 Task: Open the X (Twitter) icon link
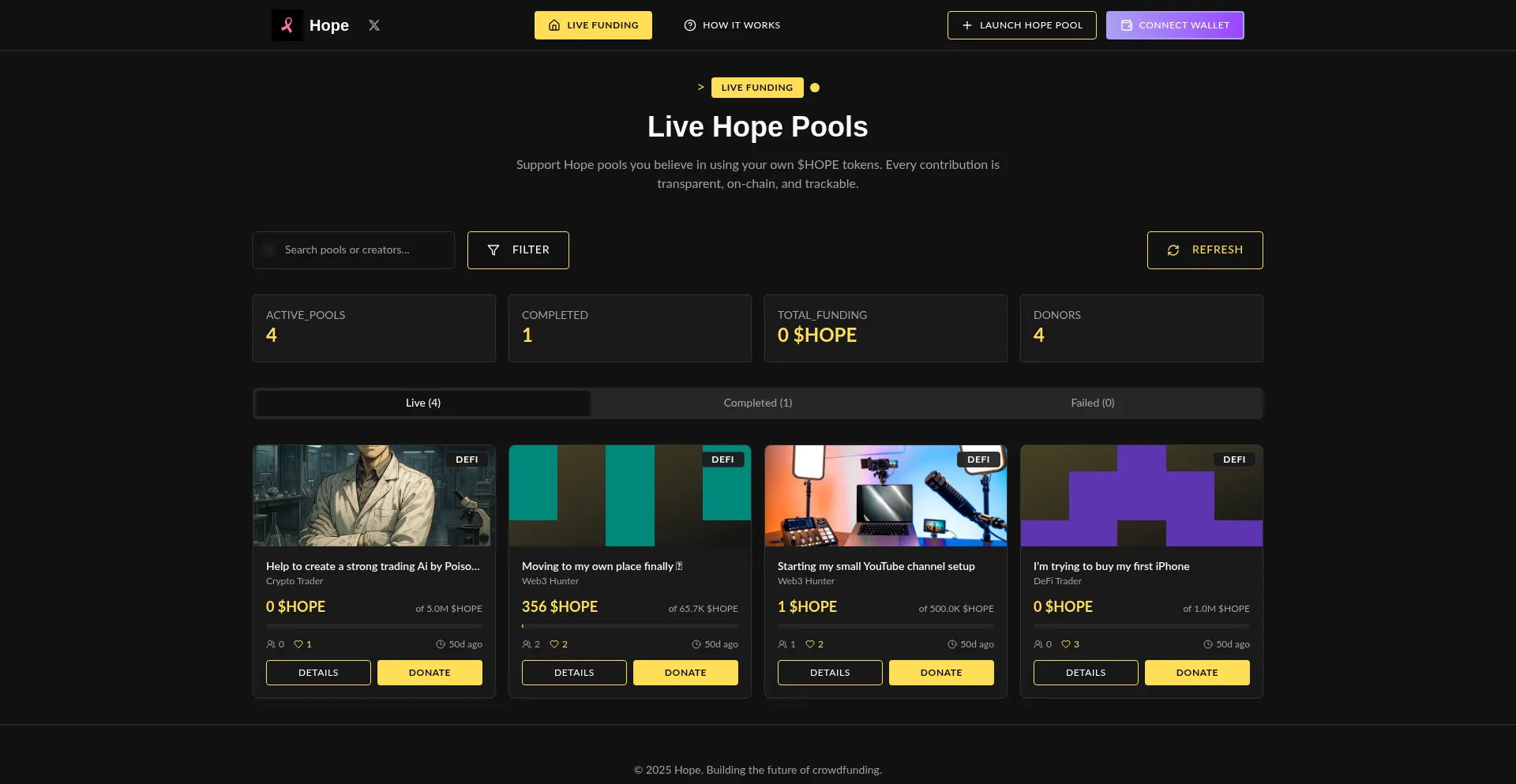tap(374, 25)
